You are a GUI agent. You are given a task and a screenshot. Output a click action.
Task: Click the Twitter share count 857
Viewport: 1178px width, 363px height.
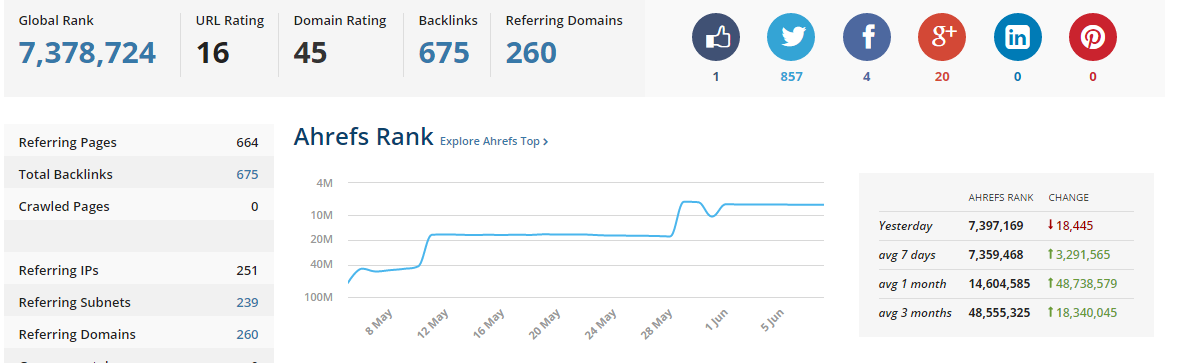(791, 77)
